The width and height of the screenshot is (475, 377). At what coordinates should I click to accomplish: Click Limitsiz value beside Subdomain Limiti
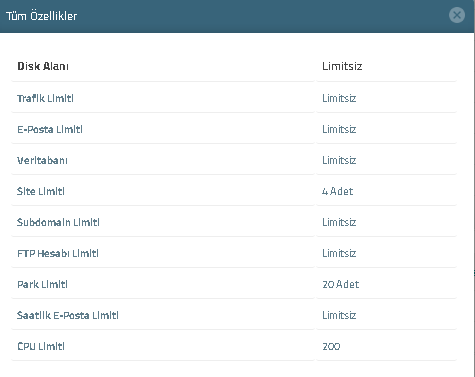coord(339,222)
